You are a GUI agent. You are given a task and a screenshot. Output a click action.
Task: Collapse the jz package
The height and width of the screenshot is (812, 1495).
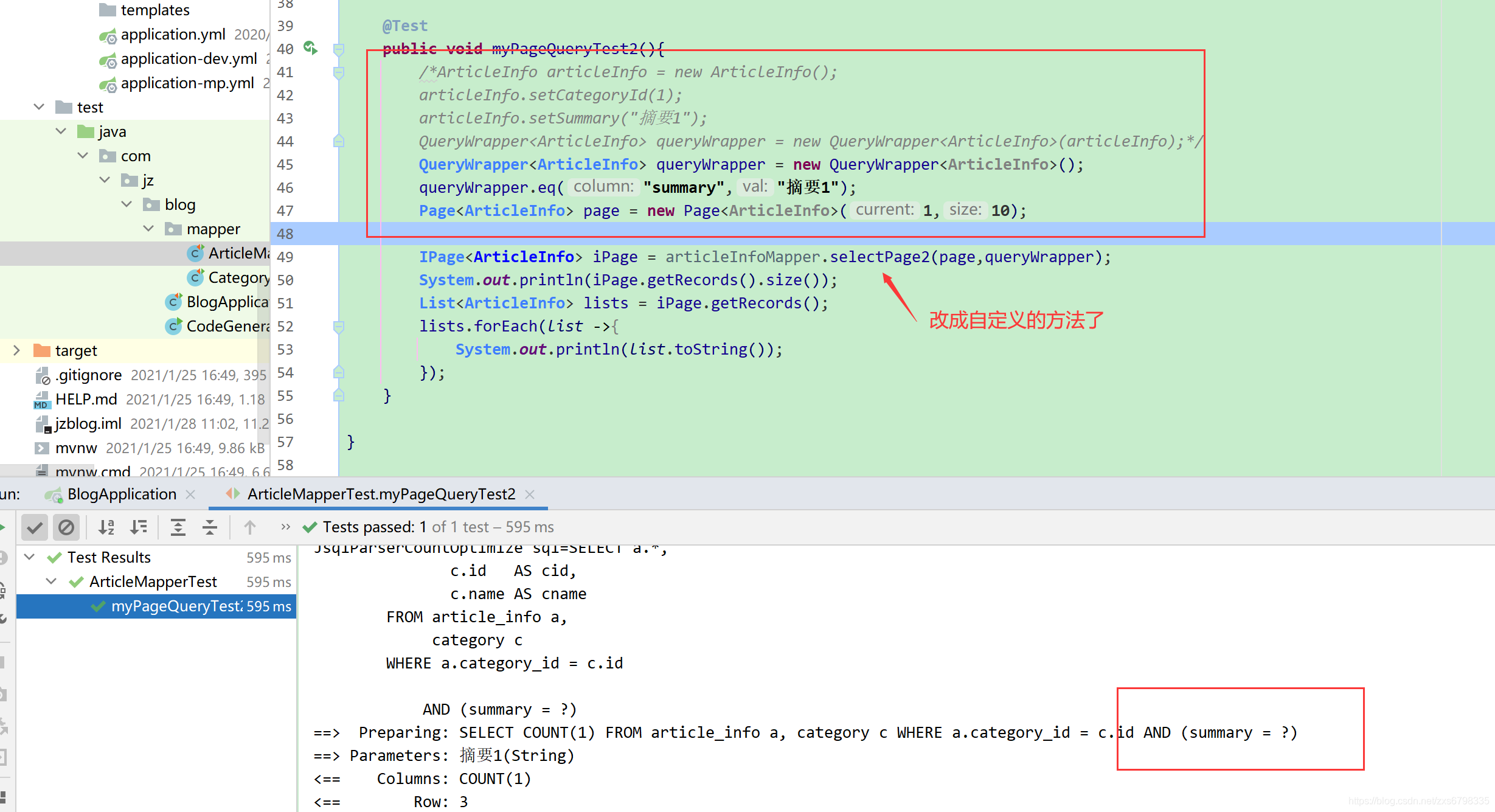pos(105,180)
